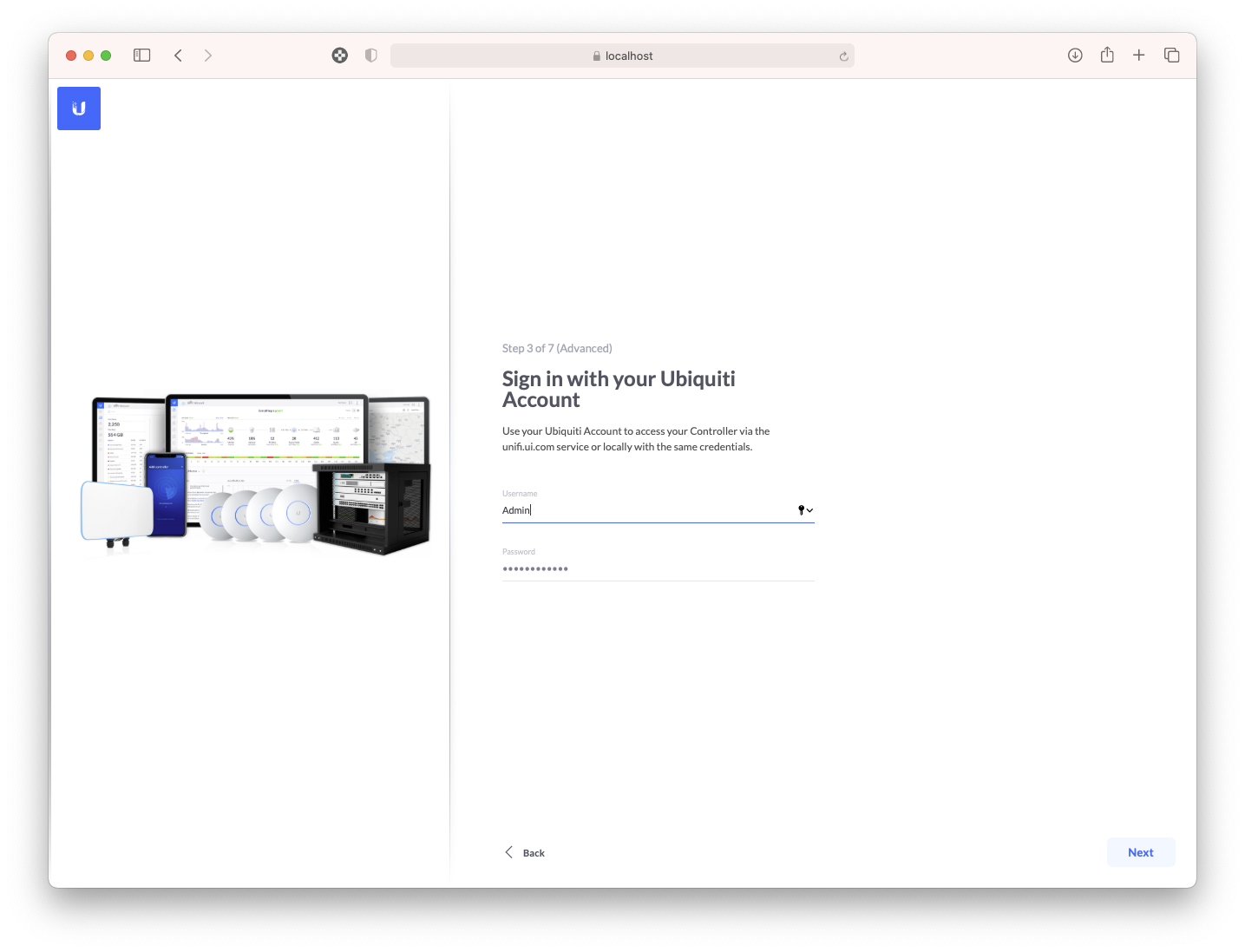Click the UniFi devices product image
1245x952 pixels.
point(258,476)
